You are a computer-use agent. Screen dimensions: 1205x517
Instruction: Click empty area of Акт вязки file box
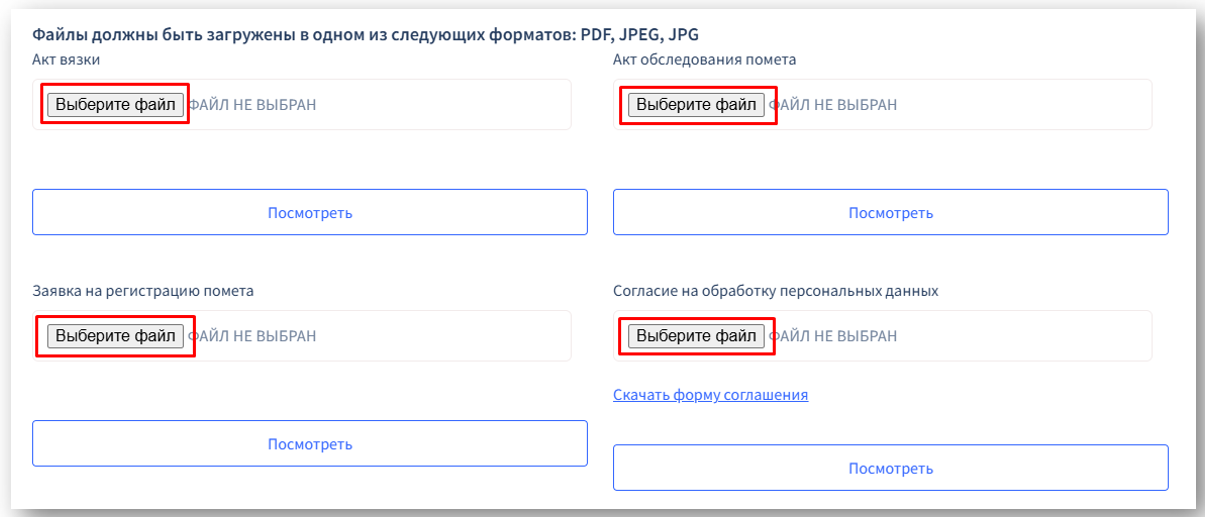pyautogui.click(x=450, y=104)
